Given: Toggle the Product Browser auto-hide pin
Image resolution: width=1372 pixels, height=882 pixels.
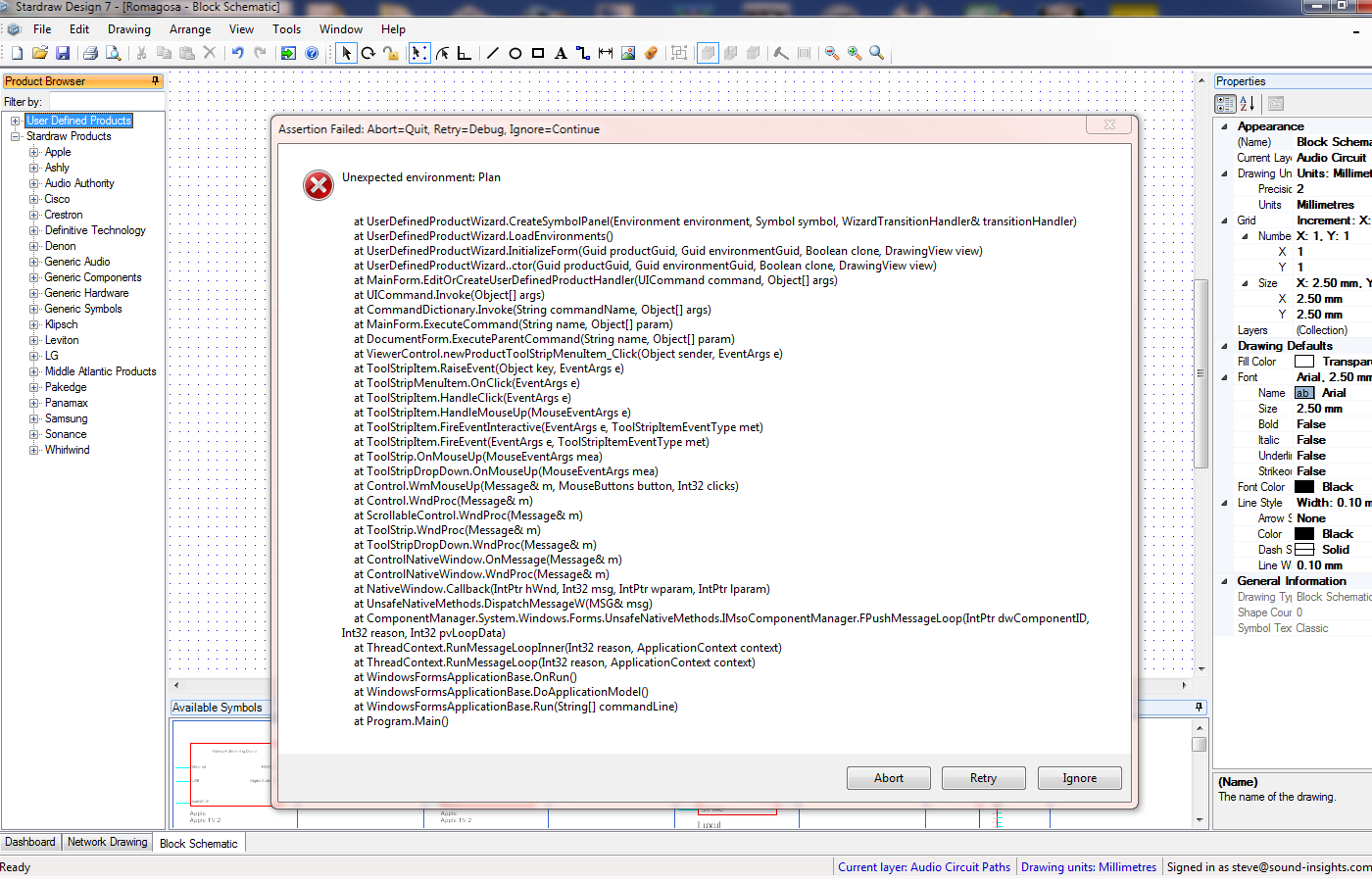Looking at the screenshot, I should tap(155, 81).
